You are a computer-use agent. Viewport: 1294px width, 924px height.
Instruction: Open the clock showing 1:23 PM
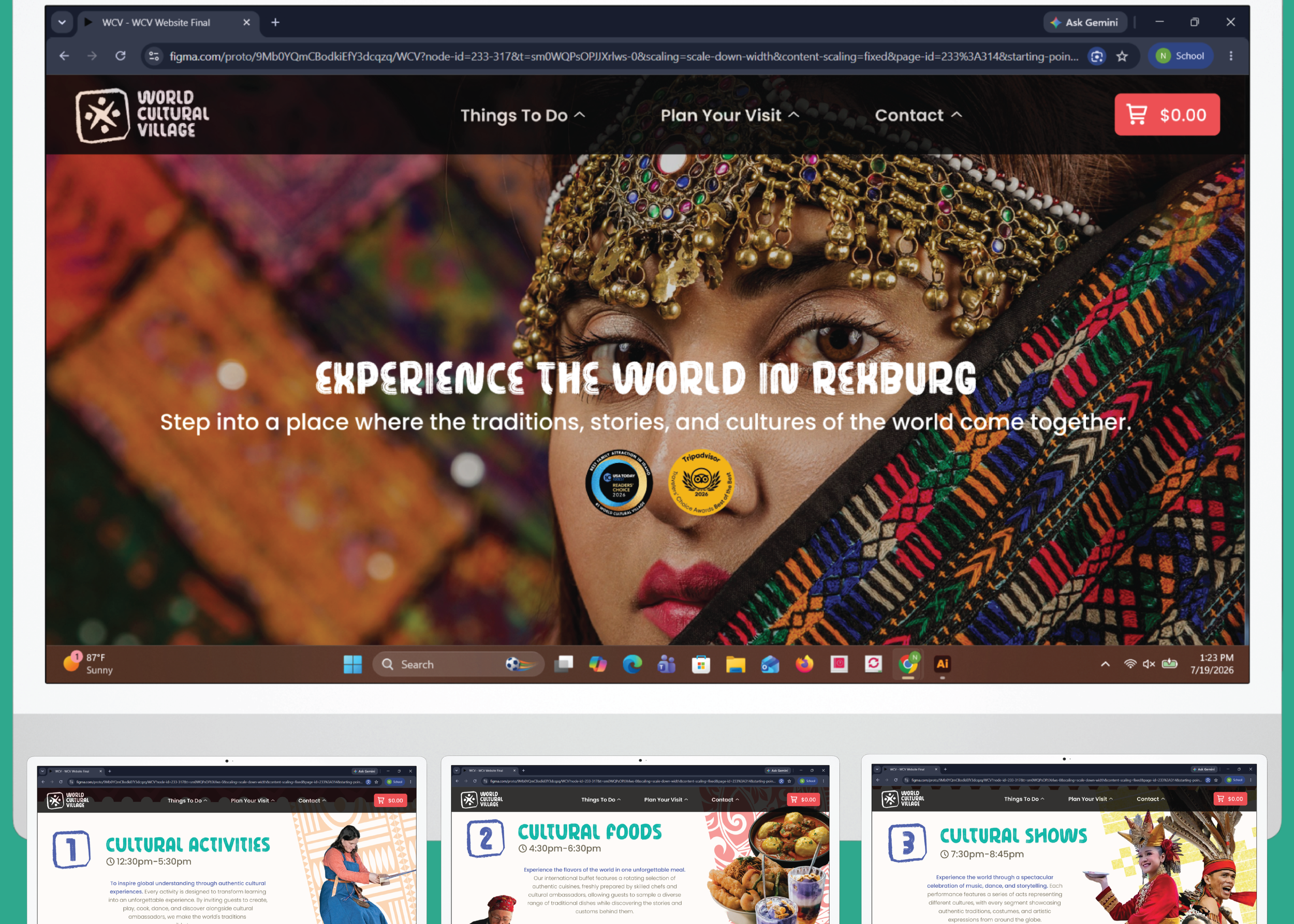1212,664
